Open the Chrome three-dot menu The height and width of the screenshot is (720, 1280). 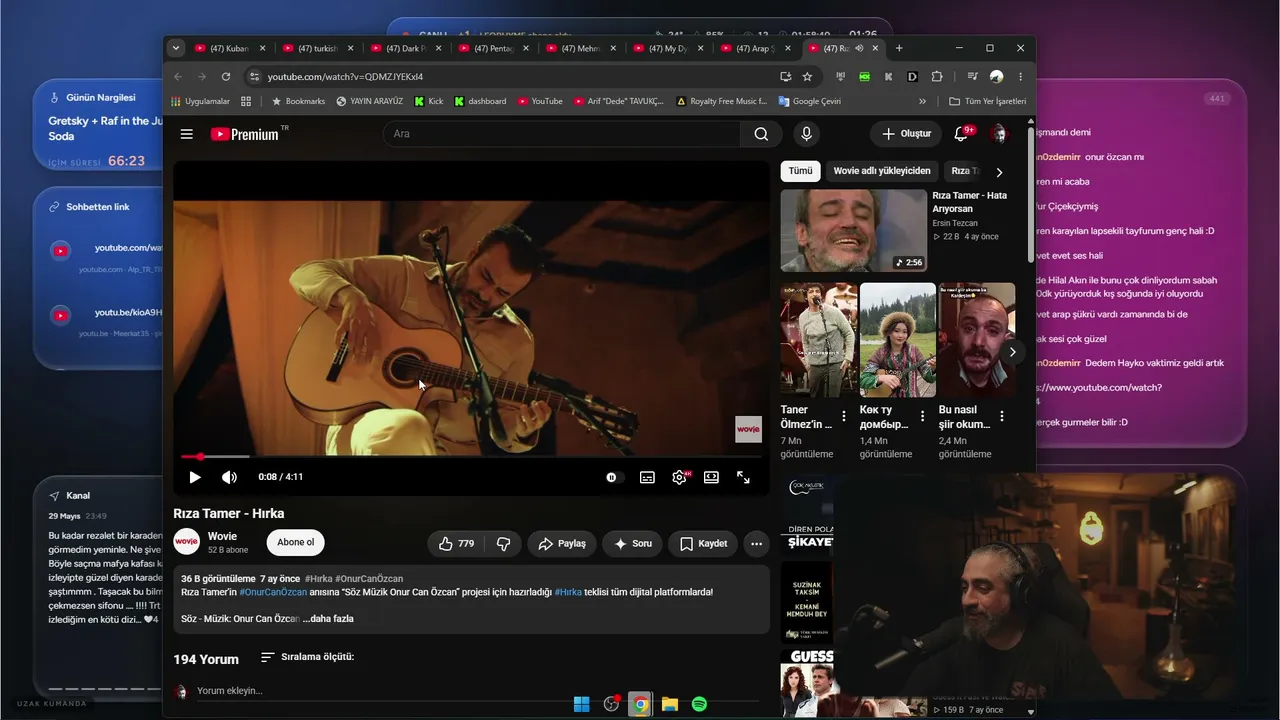tap(1020, 76)
